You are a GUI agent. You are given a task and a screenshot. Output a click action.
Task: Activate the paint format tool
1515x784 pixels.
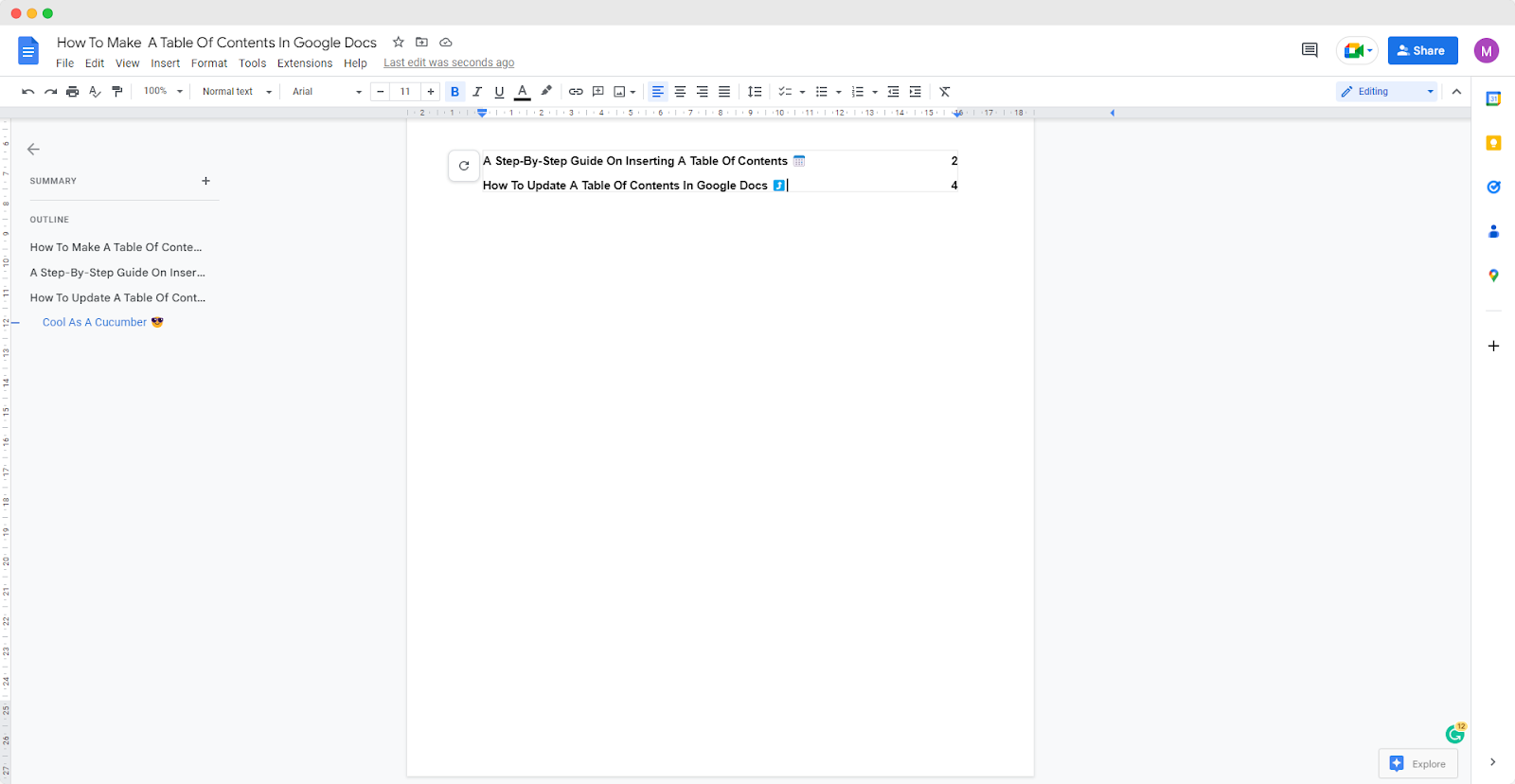tap(117, 92)
